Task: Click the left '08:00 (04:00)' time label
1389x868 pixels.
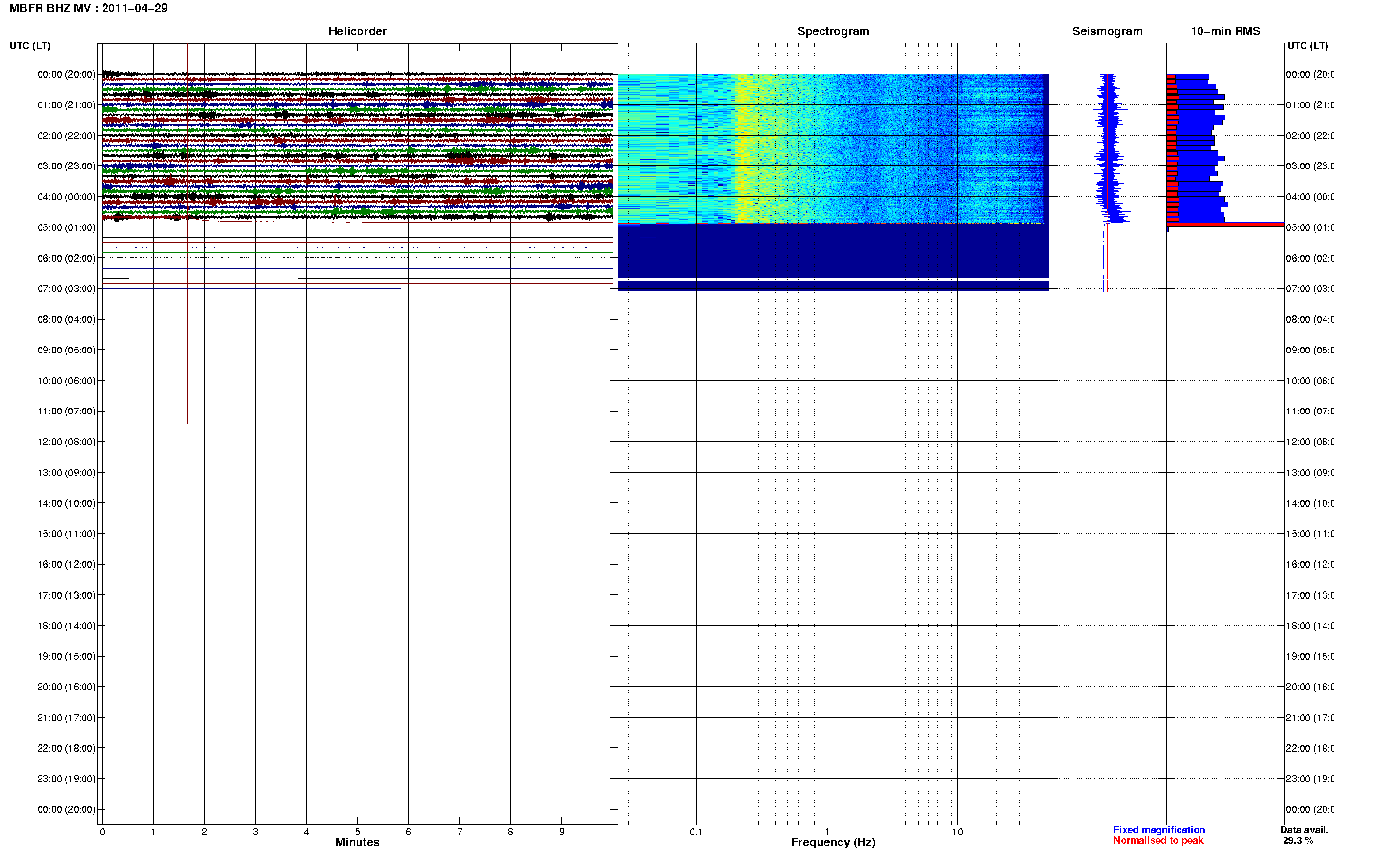Action: tap(66, 319)
